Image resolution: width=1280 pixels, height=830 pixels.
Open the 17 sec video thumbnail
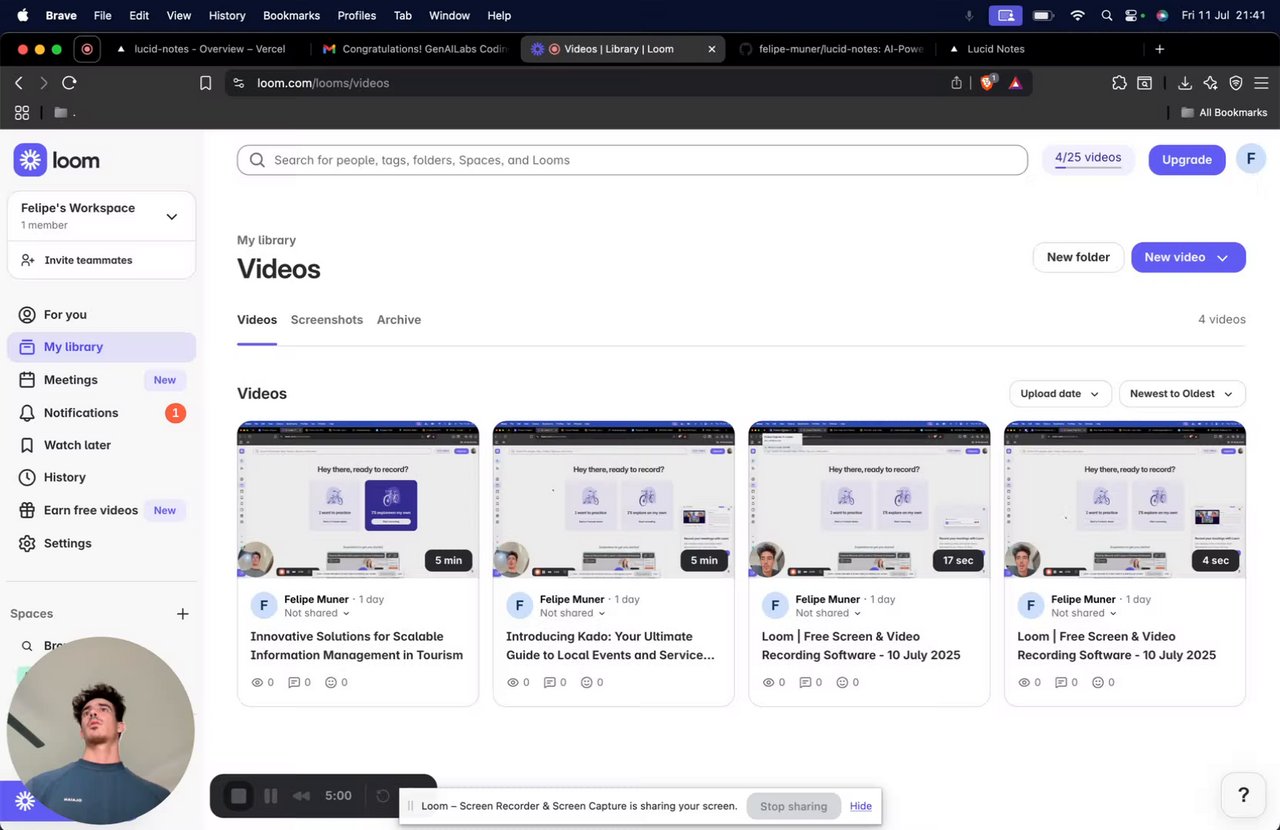pyautogui.click(x=869, y=499)
